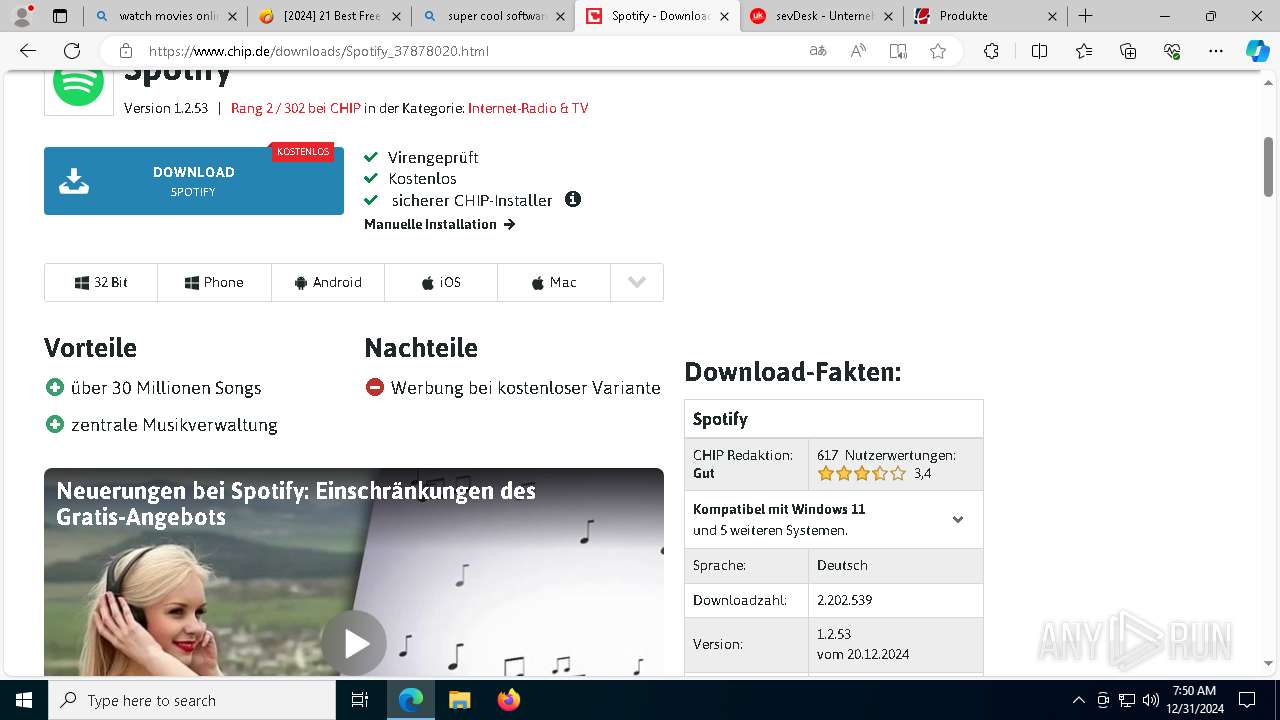Viewport: 1280px width, 720px height.
Task: Open the volume control tray icon
Action: pyautogui.click(x=1151, y=700)
